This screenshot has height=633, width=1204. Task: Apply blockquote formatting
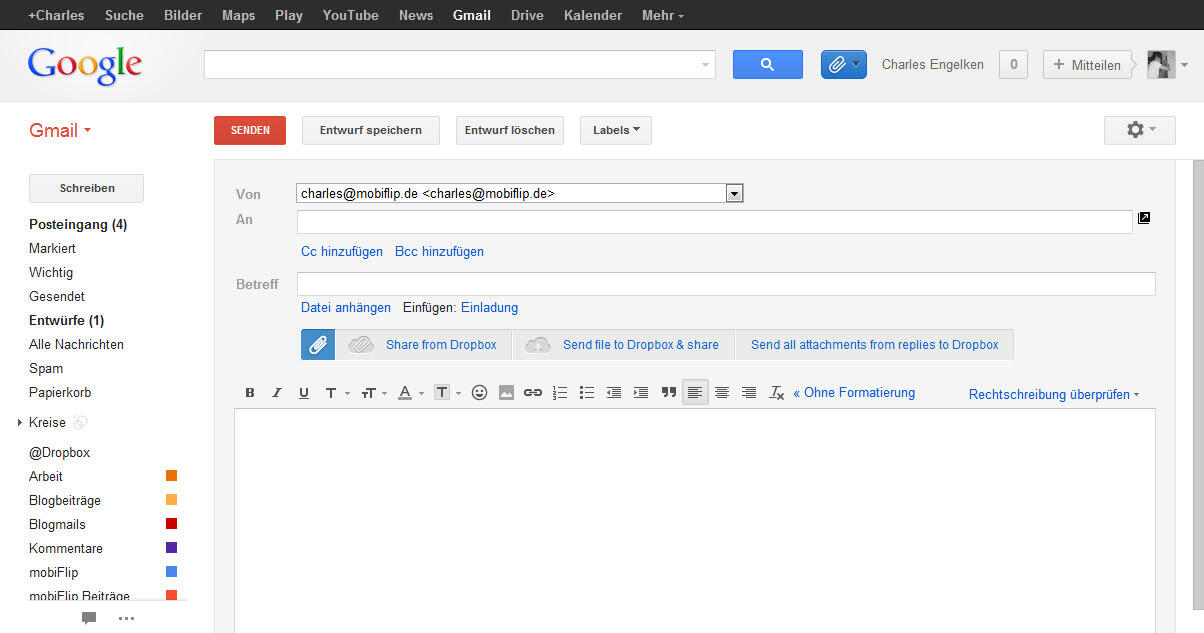(x=668, y=393)
